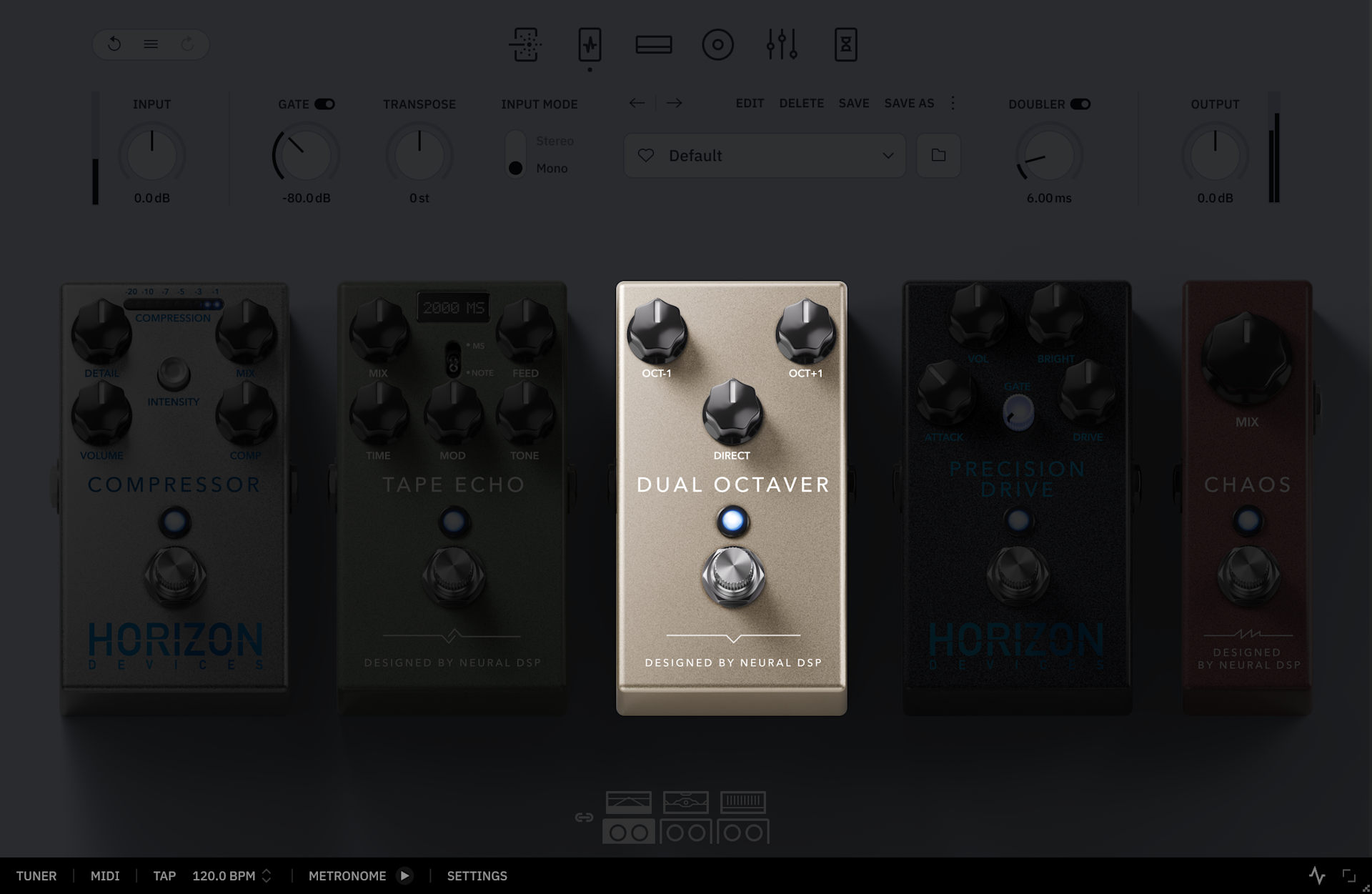Image resolution: width=1372 pixels, height=894 pixels.
Task: Click the waveform icon in the status bar
Action: click(x=1317, y=875)
